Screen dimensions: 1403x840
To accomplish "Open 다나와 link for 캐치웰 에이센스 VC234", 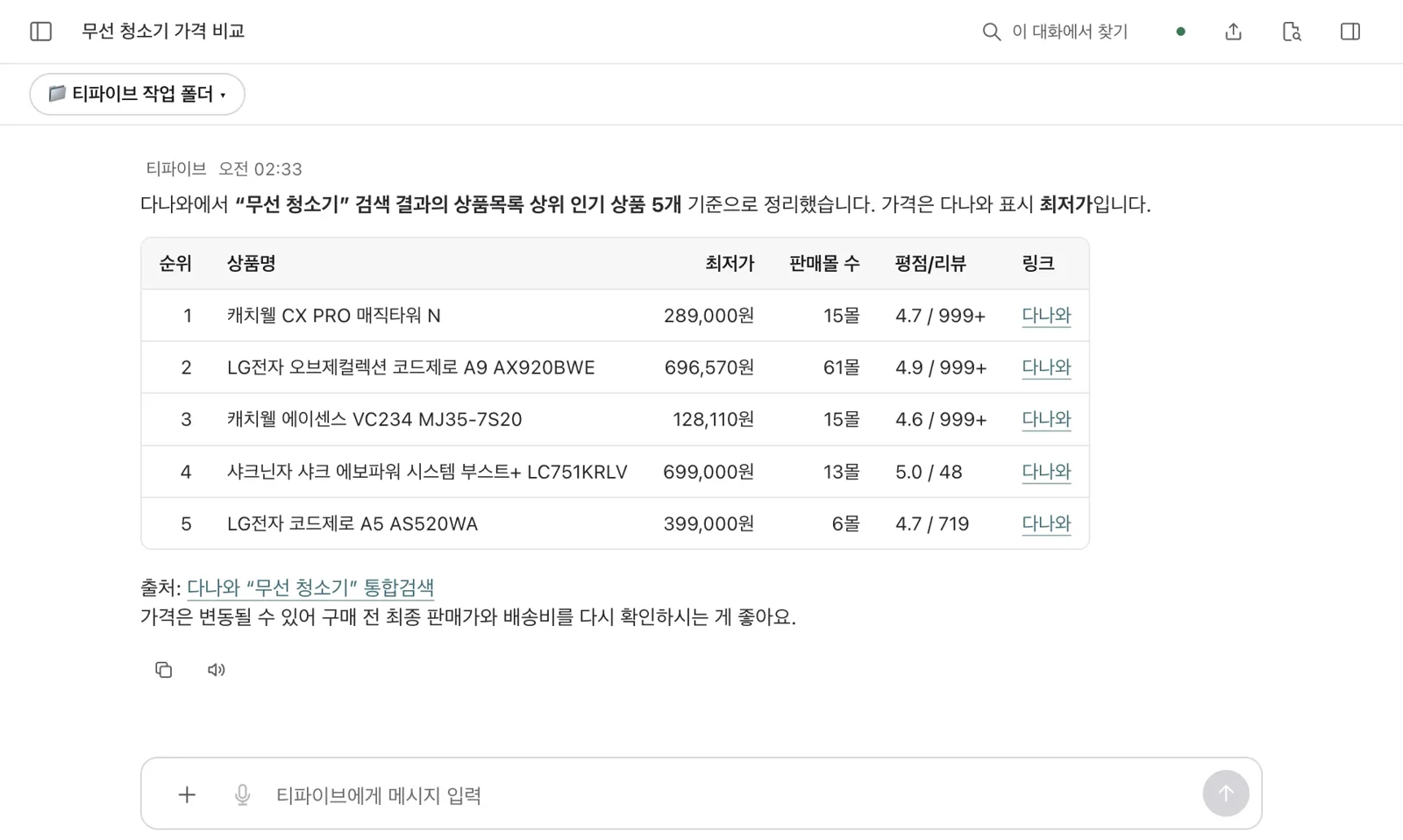I will click(1046, 419).
